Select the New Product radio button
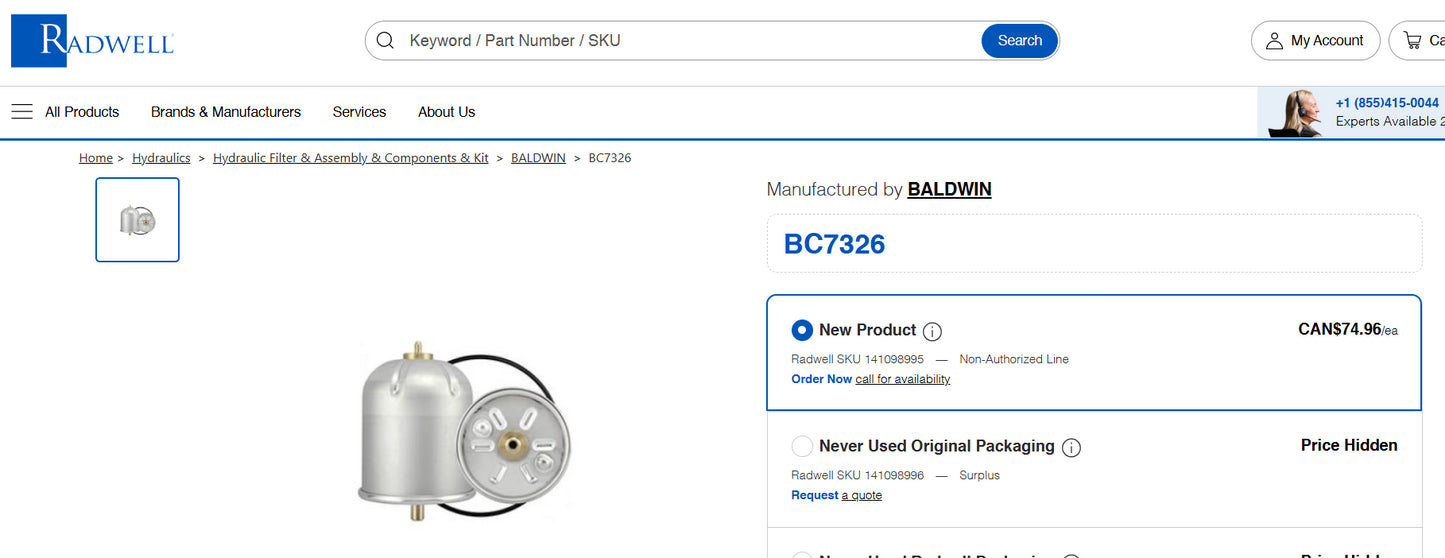Viewport: 1445px width, 558px height. pos(802,330)
